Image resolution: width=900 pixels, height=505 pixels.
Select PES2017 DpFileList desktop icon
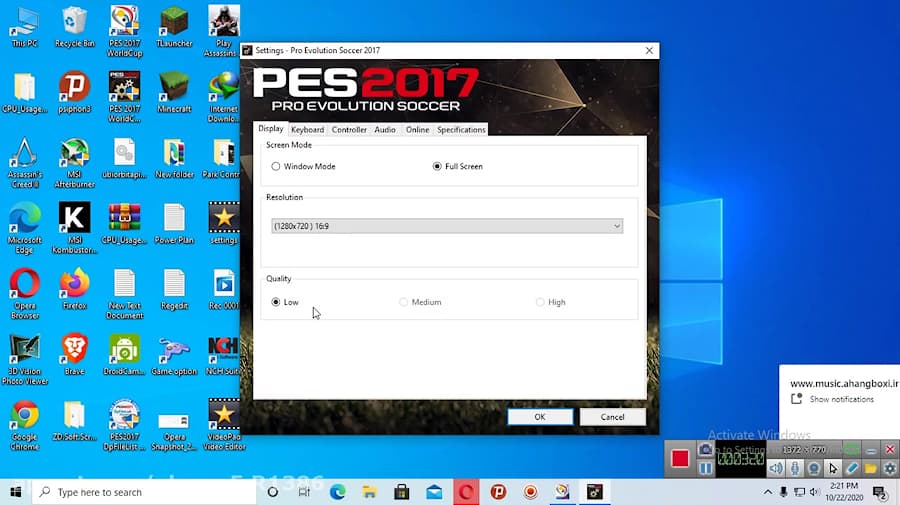[x=125, y=425]
